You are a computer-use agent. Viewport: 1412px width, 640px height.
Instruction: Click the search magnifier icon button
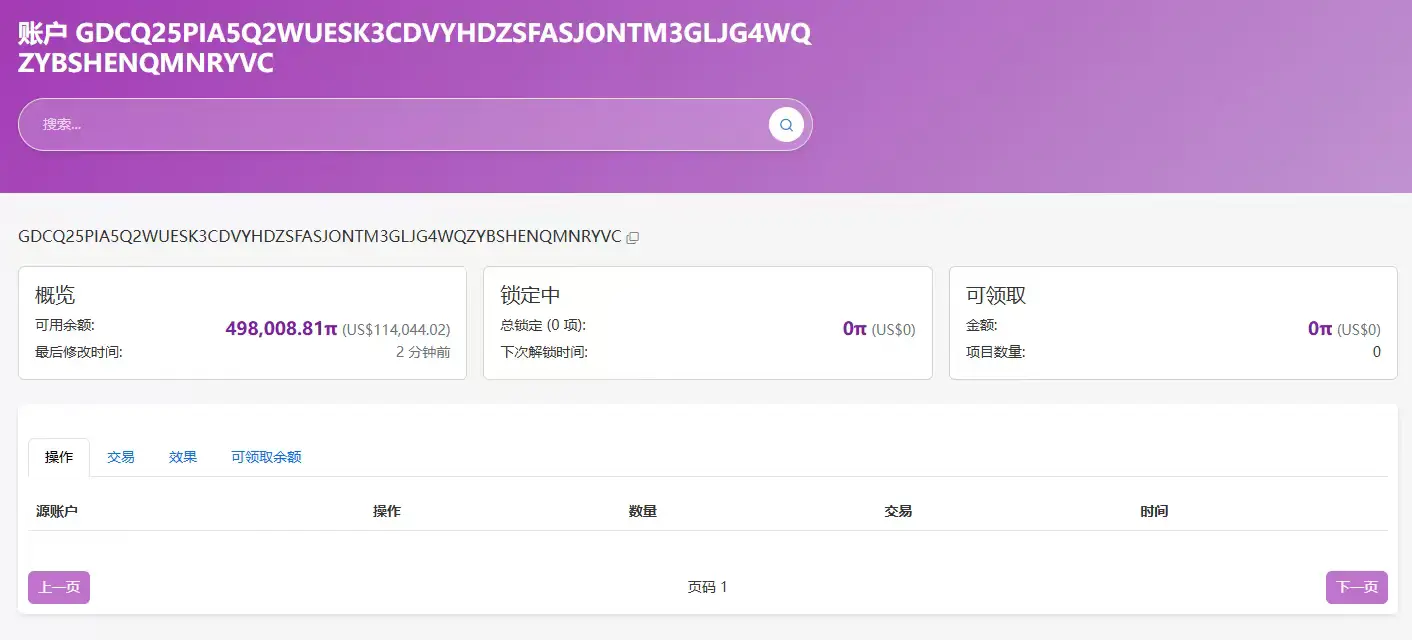point(786,125)
